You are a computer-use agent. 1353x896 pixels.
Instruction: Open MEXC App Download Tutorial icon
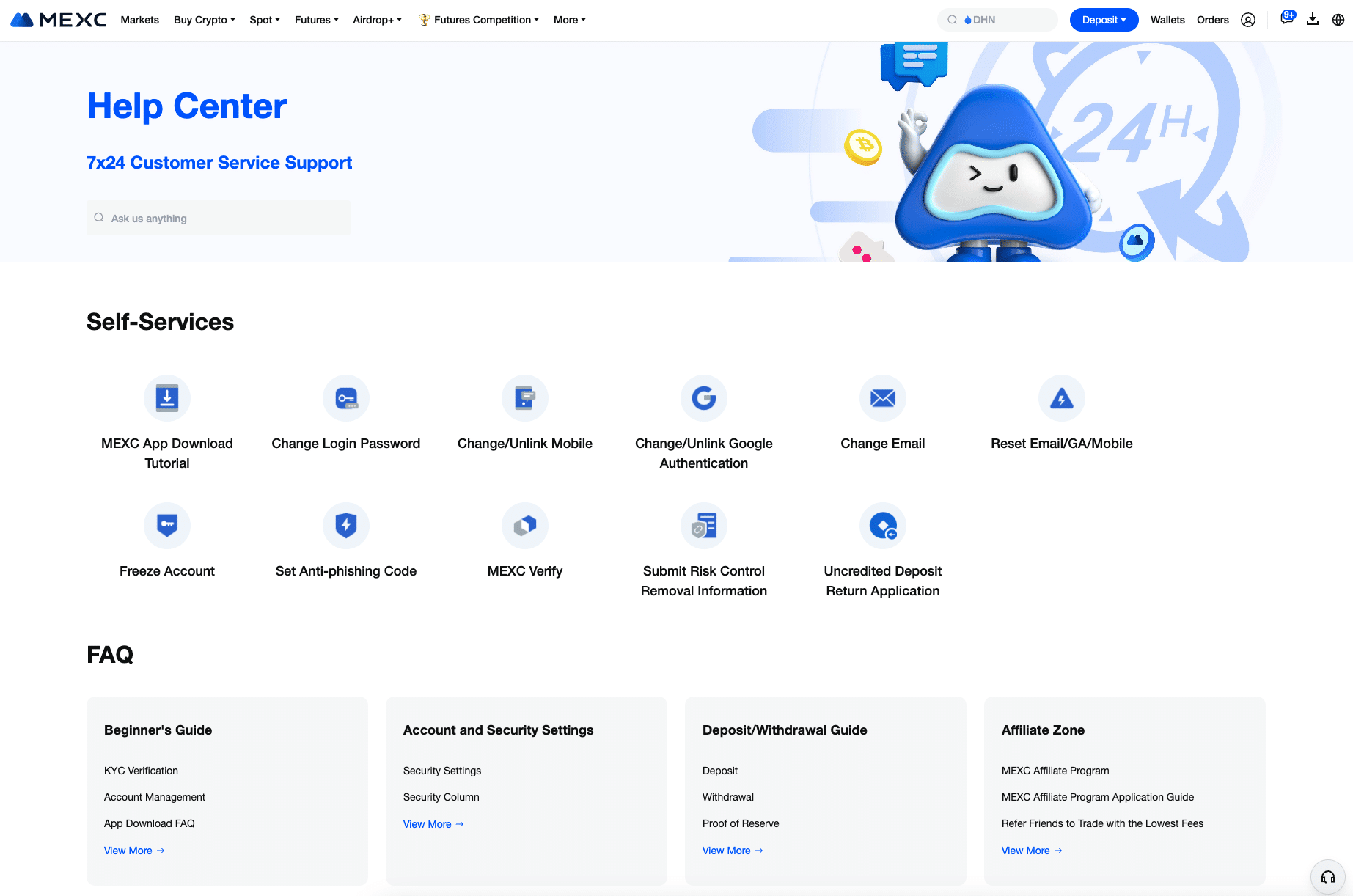tap(167, 398)
